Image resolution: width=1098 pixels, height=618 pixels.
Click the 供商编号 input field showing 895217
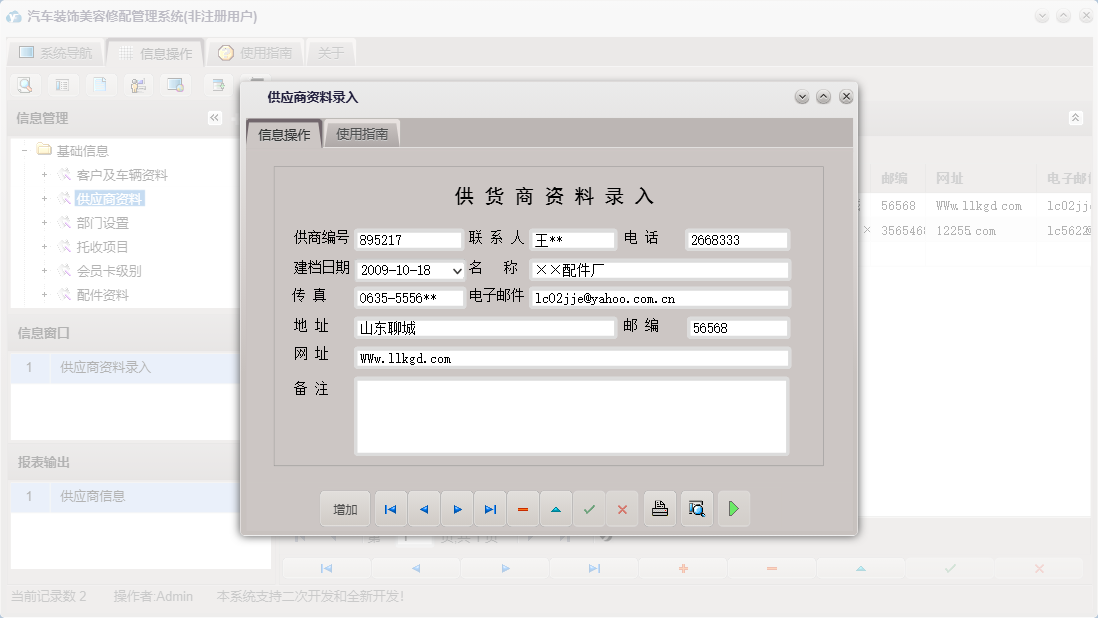pos(407,241)
